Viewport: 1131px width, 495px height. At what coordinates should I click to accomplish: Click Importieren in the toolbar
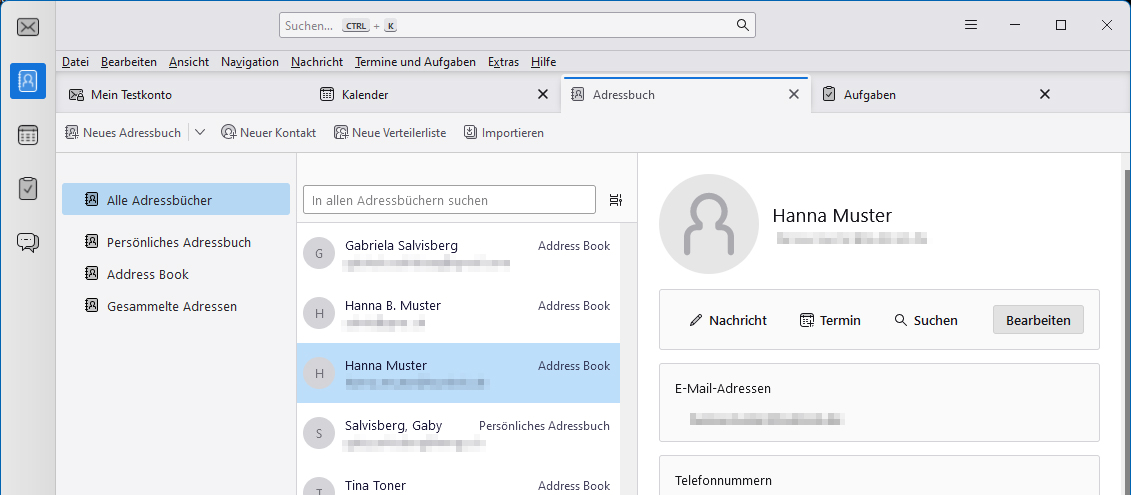pyautogui.click(x=503, y=132)
